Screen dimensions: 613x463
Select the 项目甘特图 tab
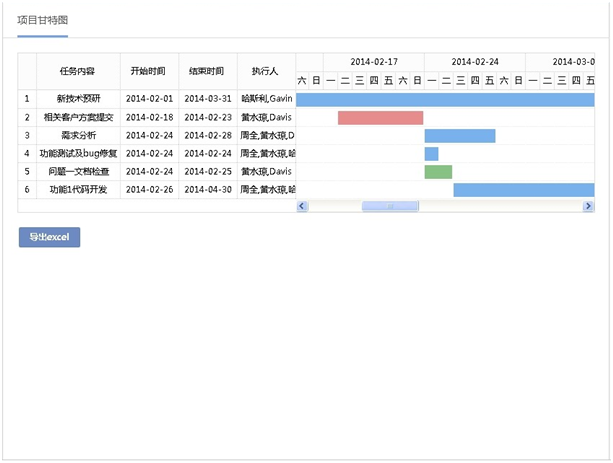point(43,20)
